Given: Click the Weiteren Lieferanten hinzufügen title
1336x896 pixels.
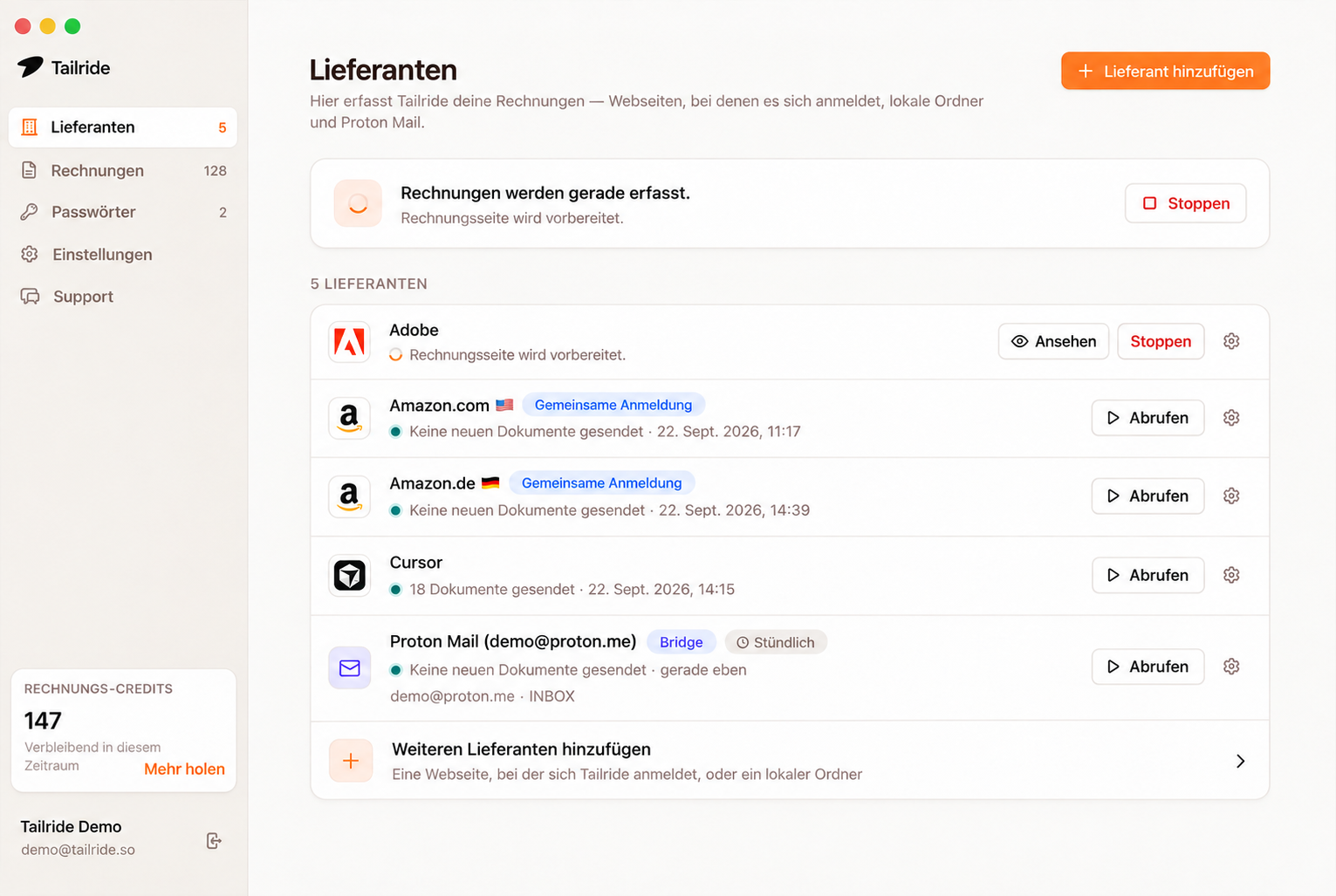Looking at the screenshot, I should [x=521, y=749].
